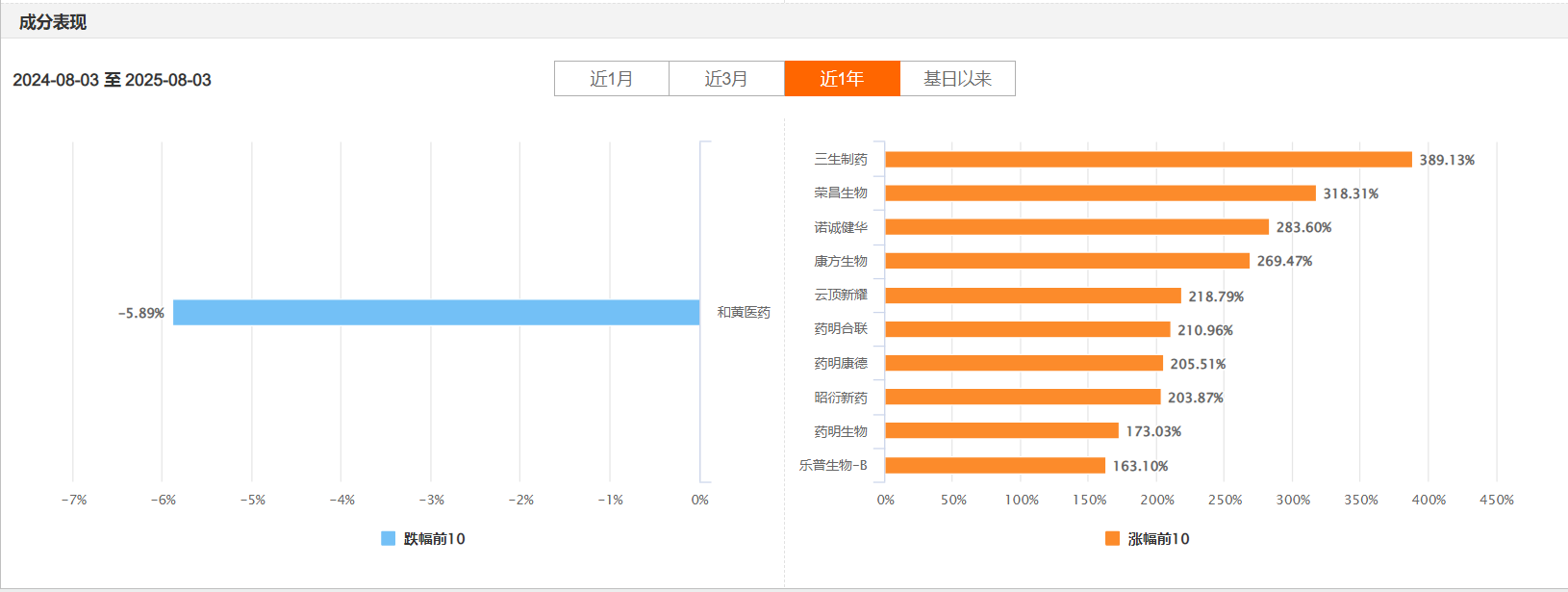This screenshot has width=1568, height=592.
Task: Click the 云顶新耀 orange bar
Action: click(x=1033, y=296)
